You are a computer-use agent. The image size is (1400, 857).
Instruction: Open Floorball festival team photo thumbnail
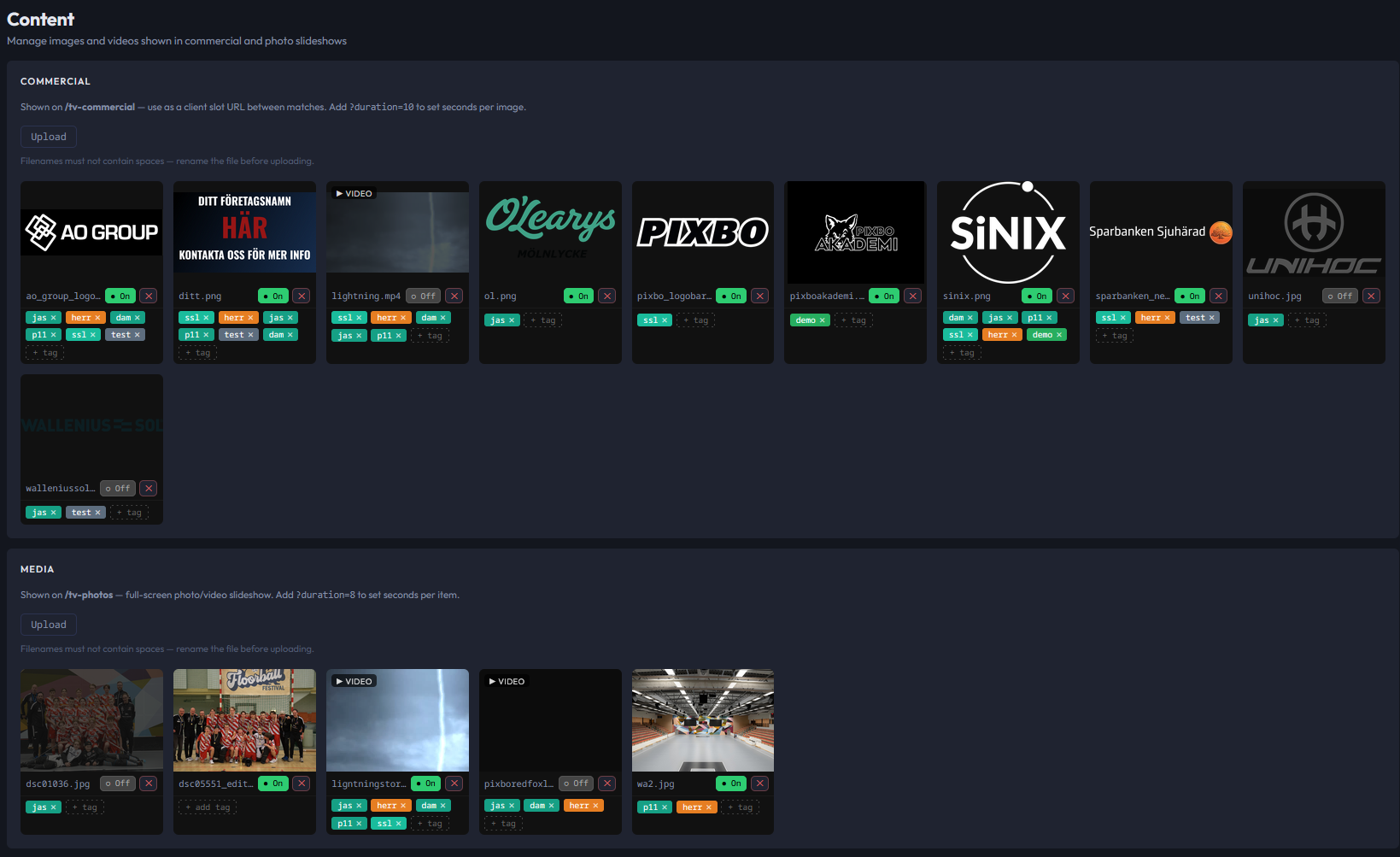pos(244,720)
